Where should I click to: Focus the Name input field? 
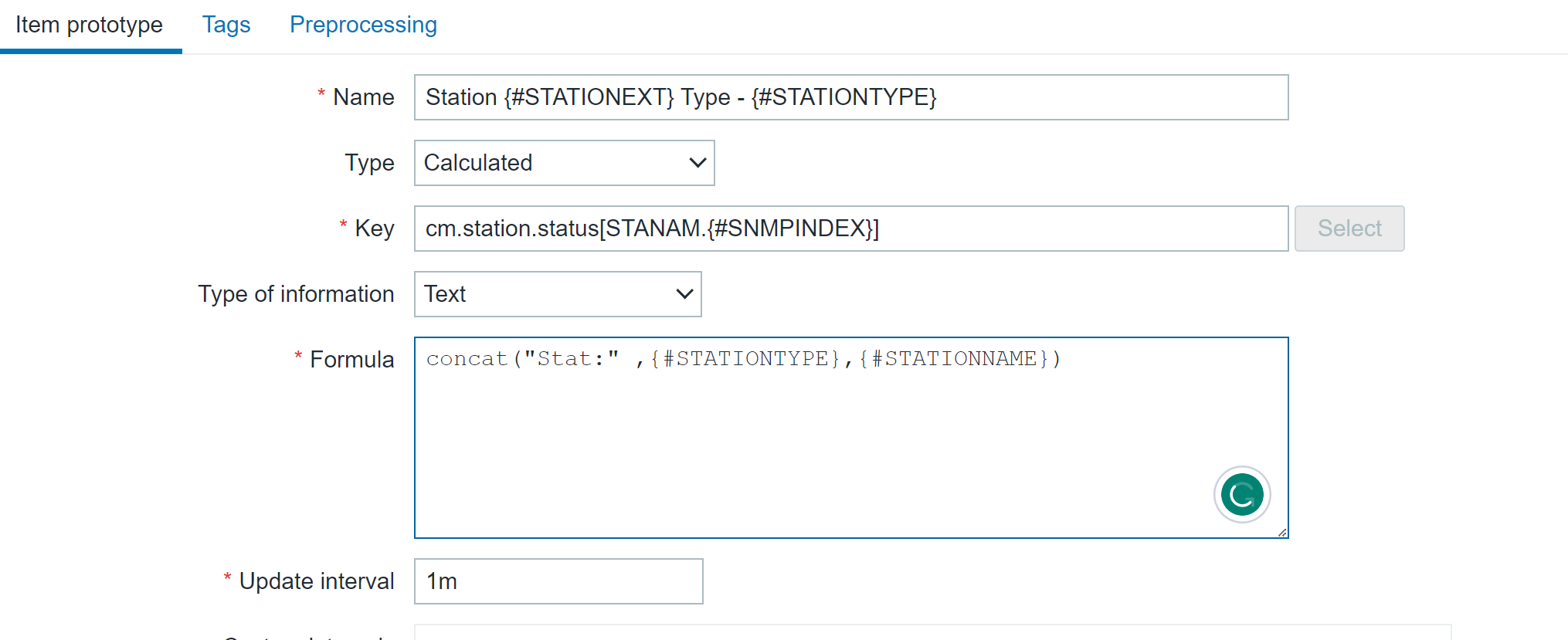coord(850,97)
